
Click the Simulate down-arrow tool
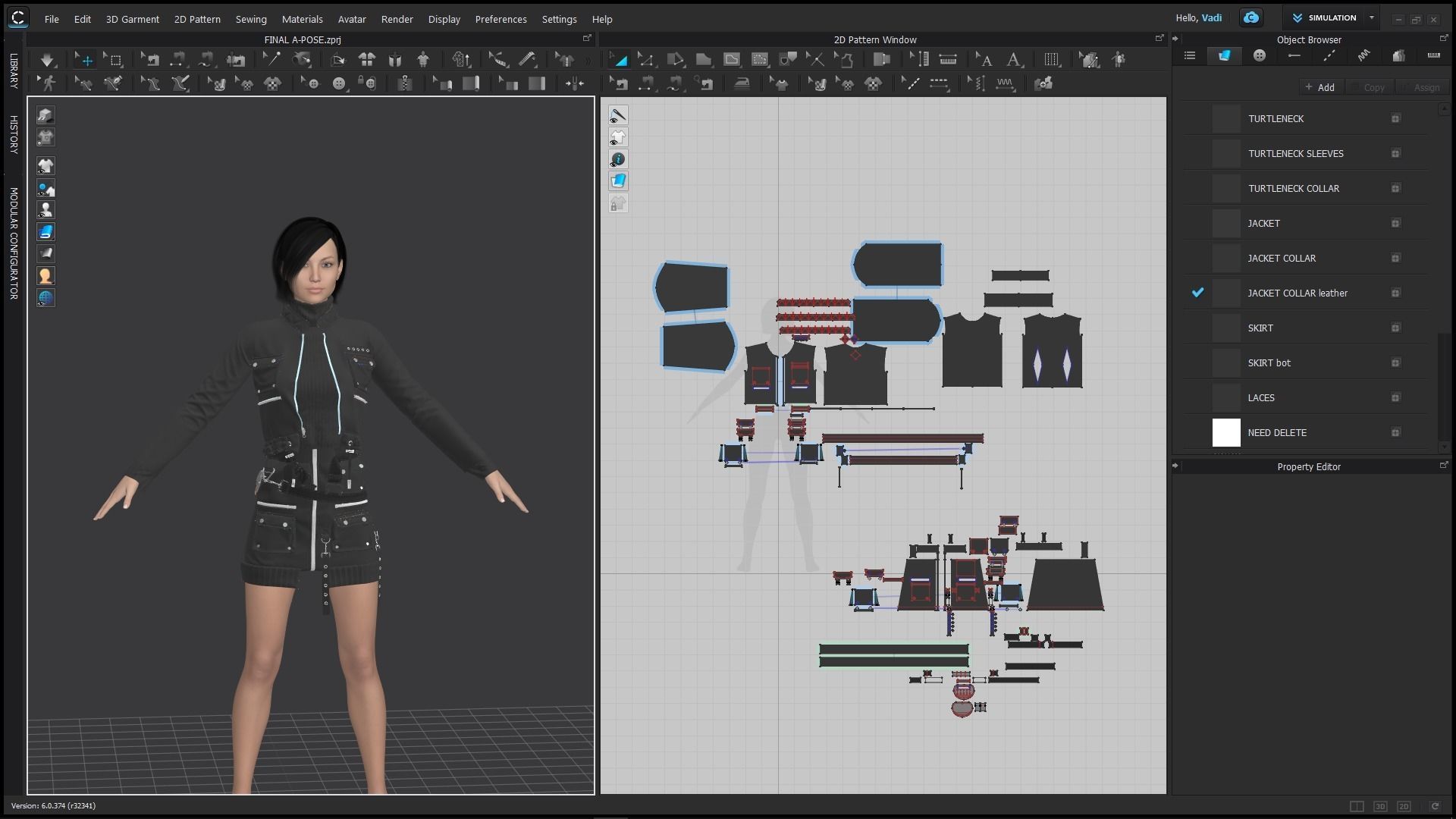tap(47, 59)
